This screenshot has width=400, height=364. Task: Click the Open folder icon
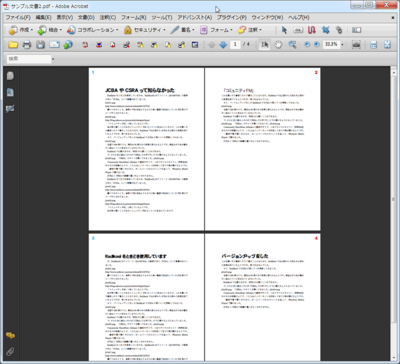click(x=13, y=45)
